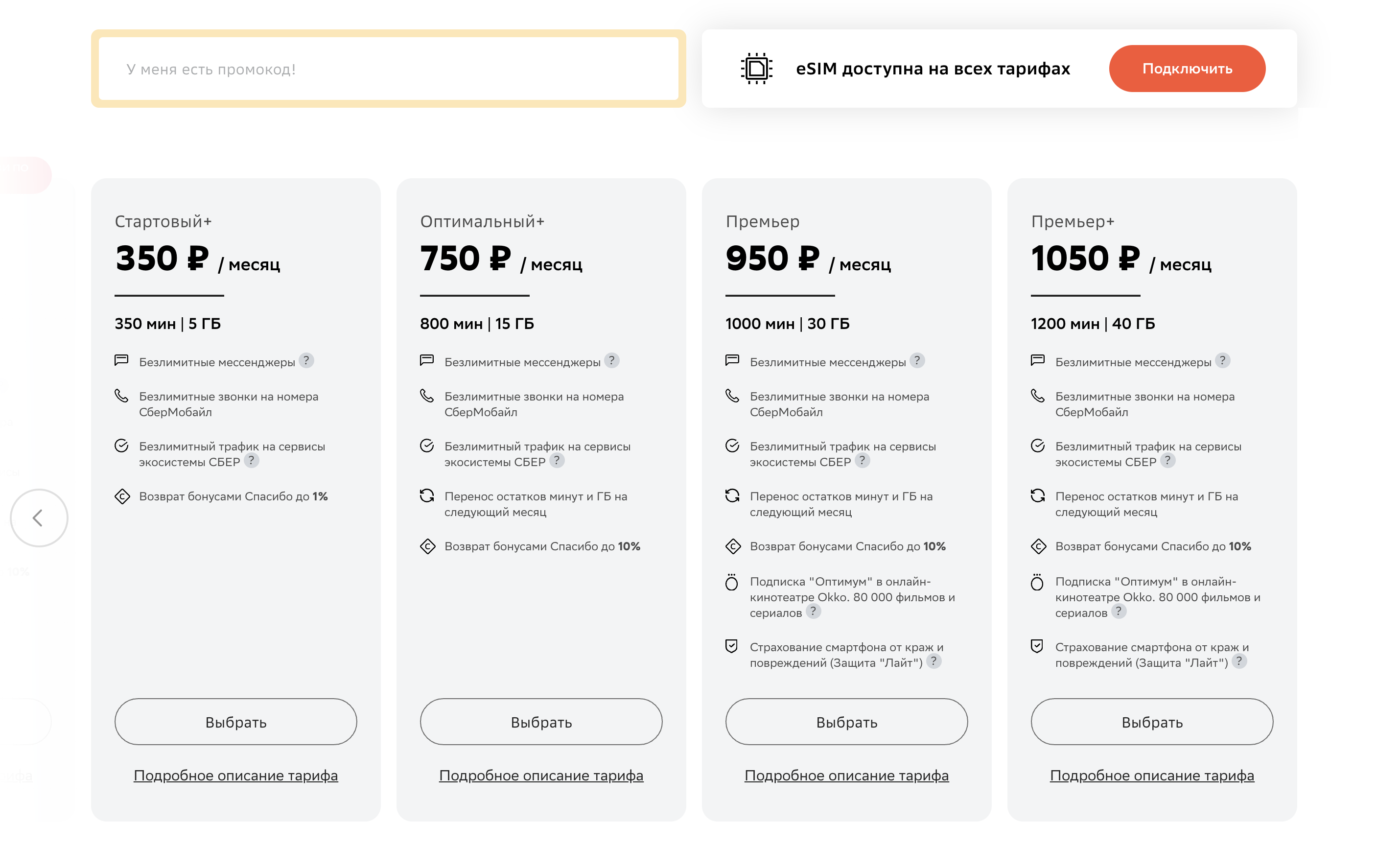The image size is (1400, 847).
Task: Click the messenger chat icon on Стартовый+ card
Action: tap(122, 360)
